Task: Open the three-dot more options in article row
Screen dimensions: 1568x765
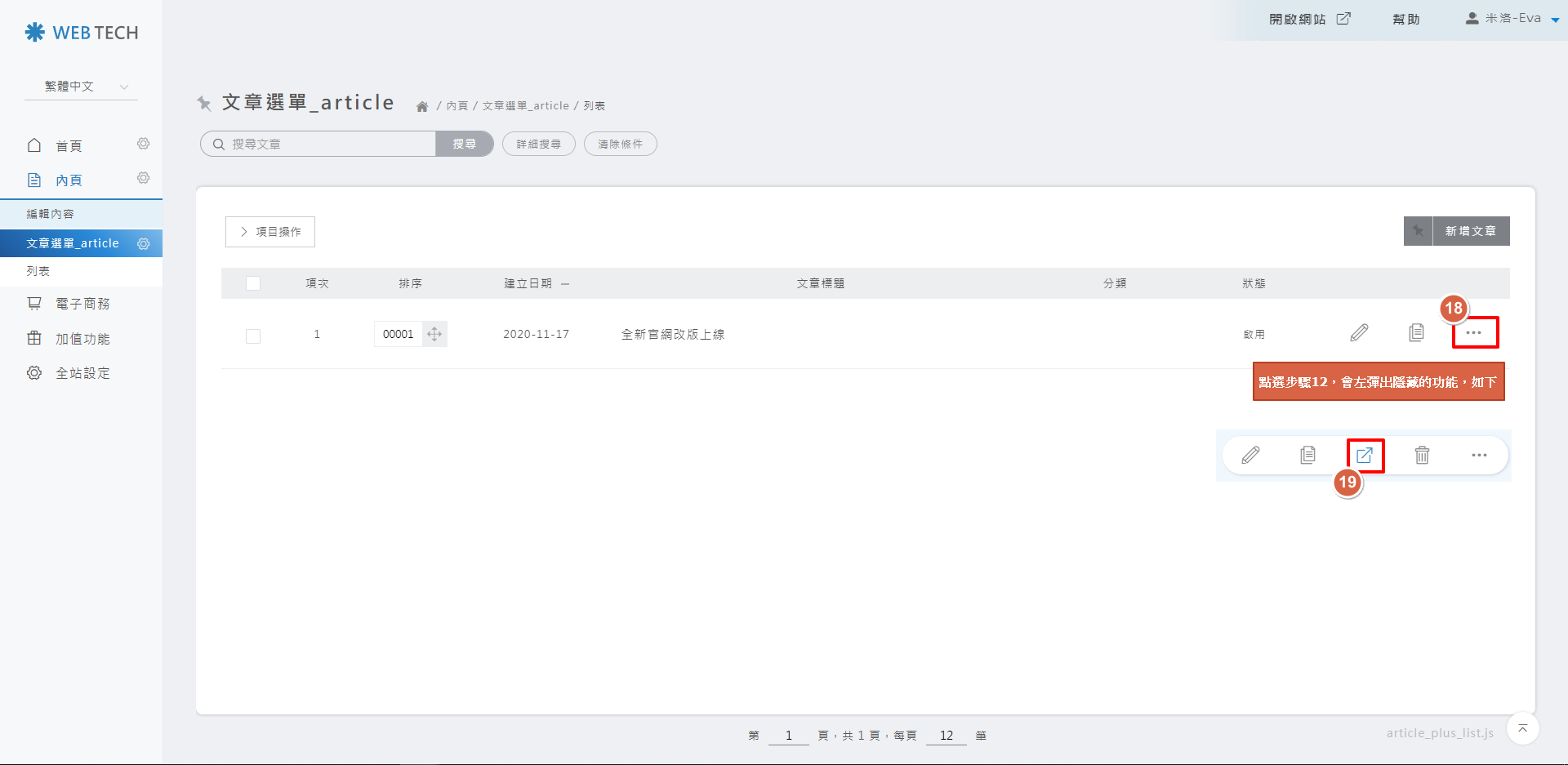Action: point(1474,333)
